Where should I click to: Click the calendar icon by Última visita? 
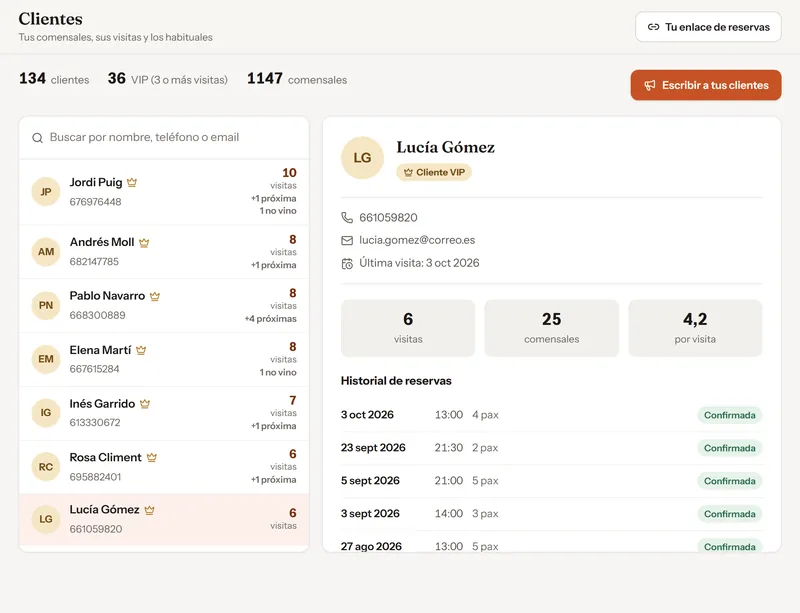(347, 263)
